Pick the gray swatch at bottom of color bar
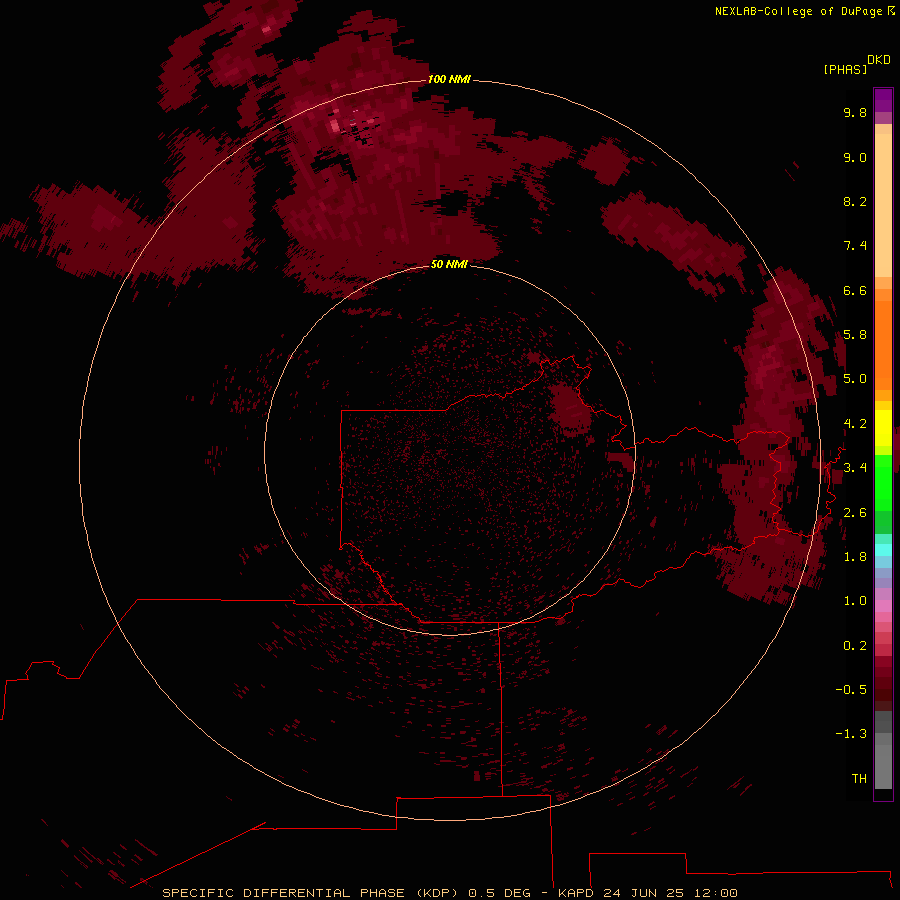The image size is (900, 900). click(x=883, y=766)
